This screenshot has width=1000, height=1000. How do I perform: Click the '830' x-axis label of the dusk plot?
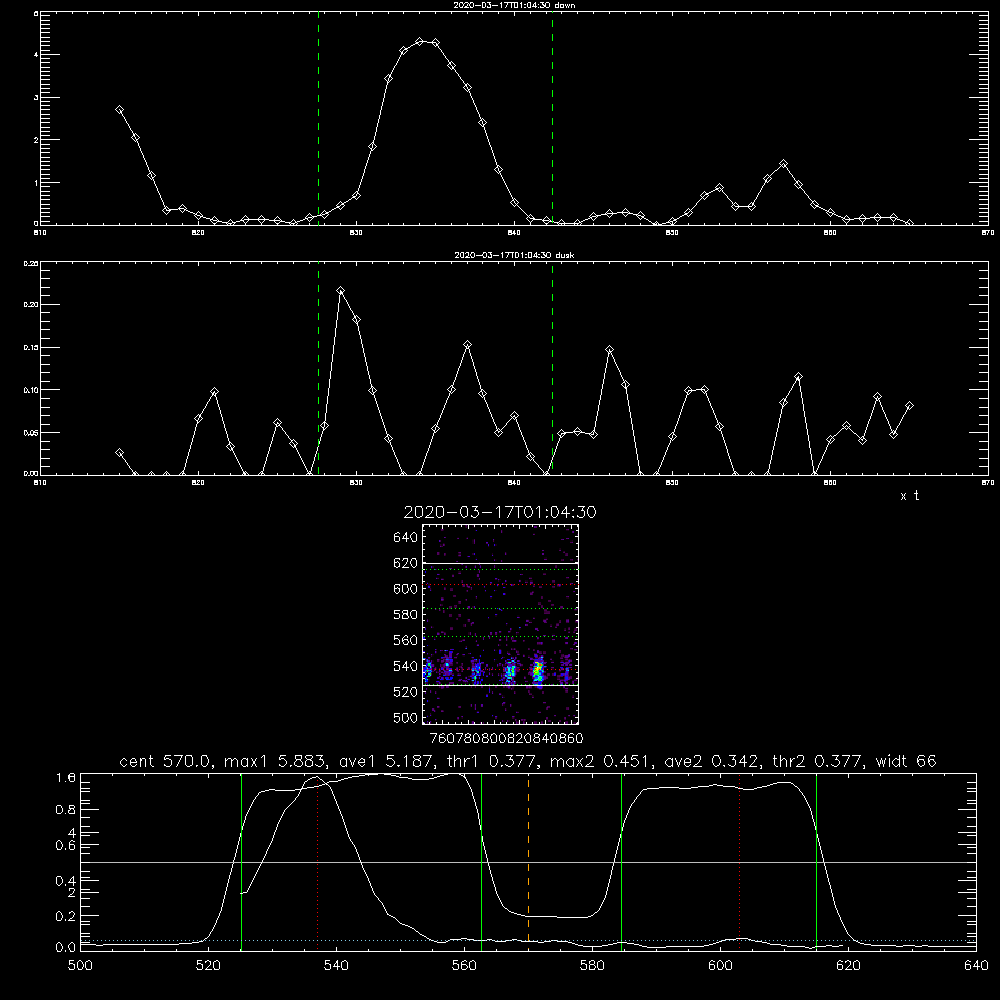point(356,483)
